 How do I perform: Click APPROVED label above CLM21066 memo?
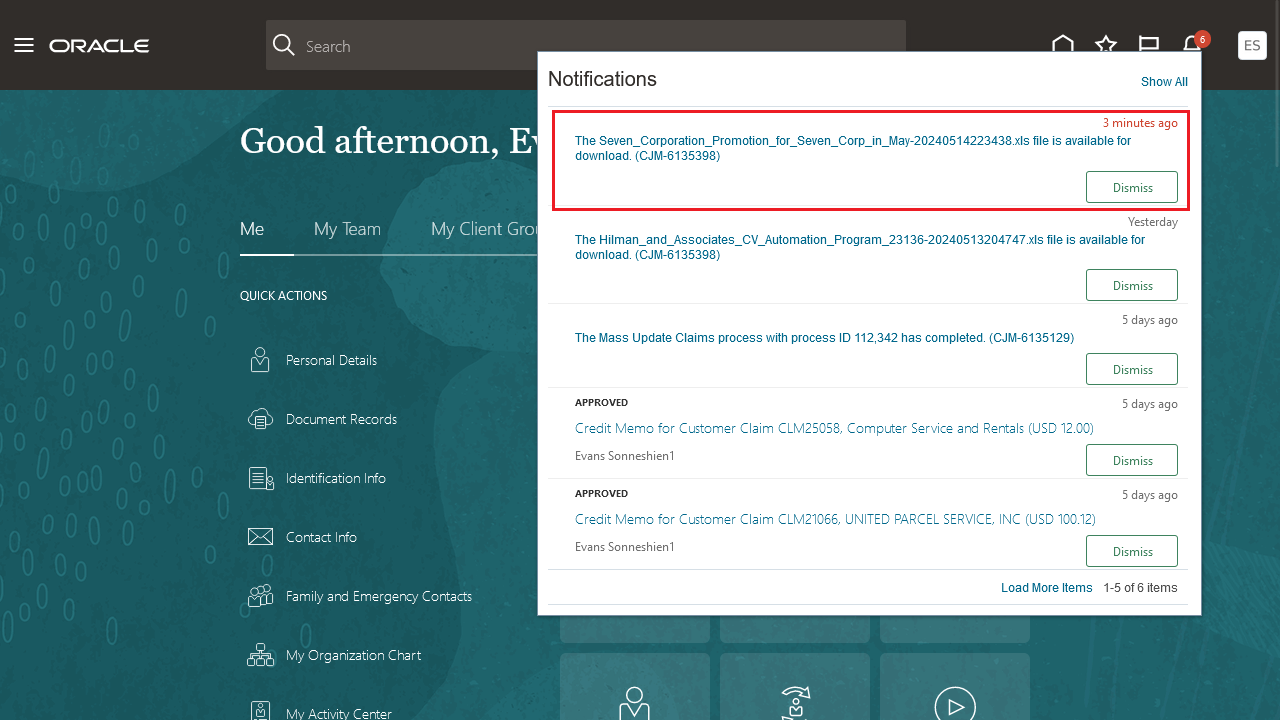(601, 494)
